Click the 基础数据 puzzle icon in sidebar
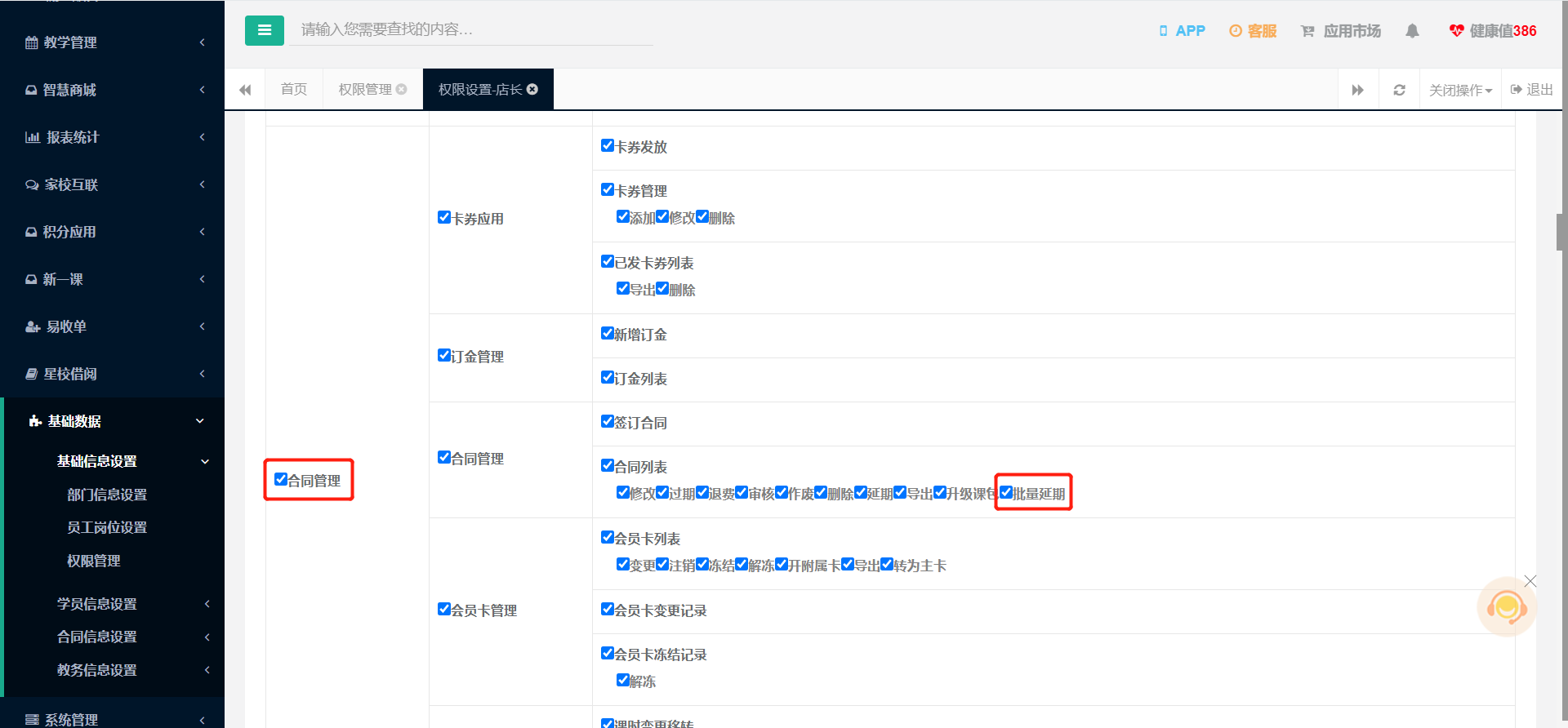 pyautogui.click(x=35, y=421)
